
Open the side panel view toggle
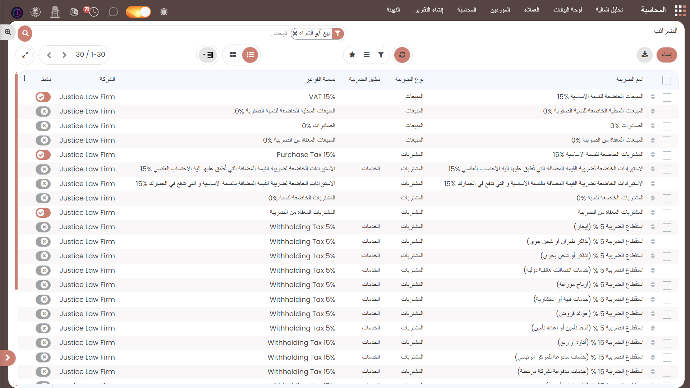208,55
